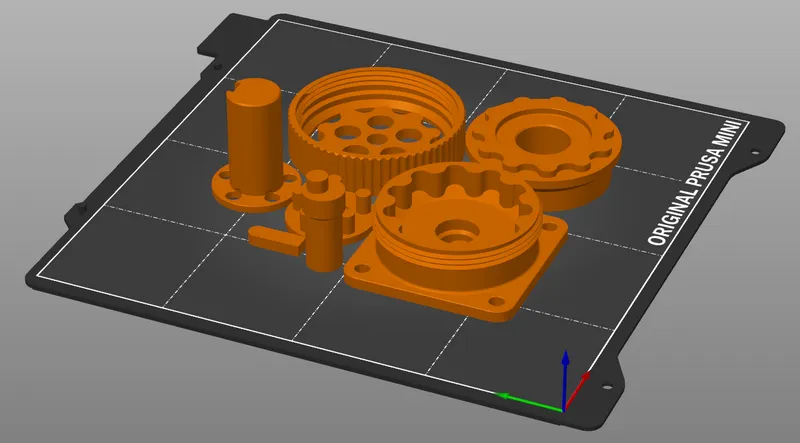Click the red axis arrow
Viewport: 800px width, 443px height.
coord(577,391)
